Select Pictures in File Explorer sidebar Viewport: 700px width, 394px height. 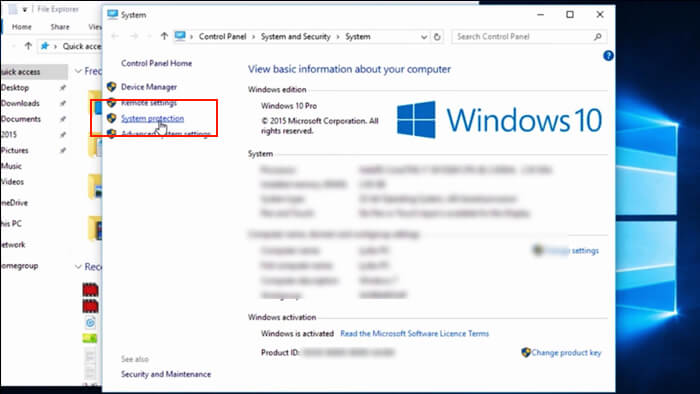14,150
